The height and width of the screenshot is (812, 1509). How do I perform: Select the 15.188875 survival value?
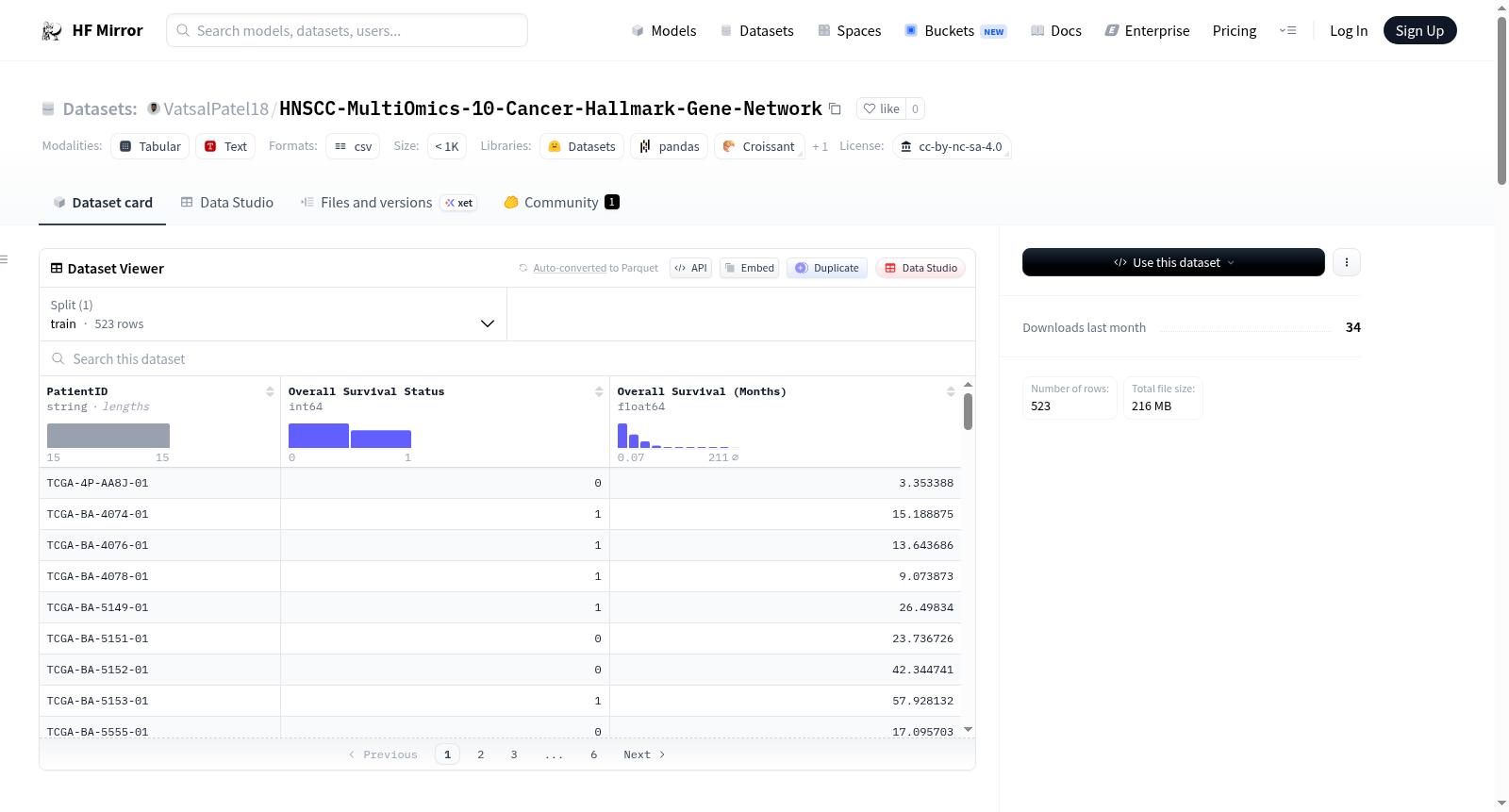(786, 514)
